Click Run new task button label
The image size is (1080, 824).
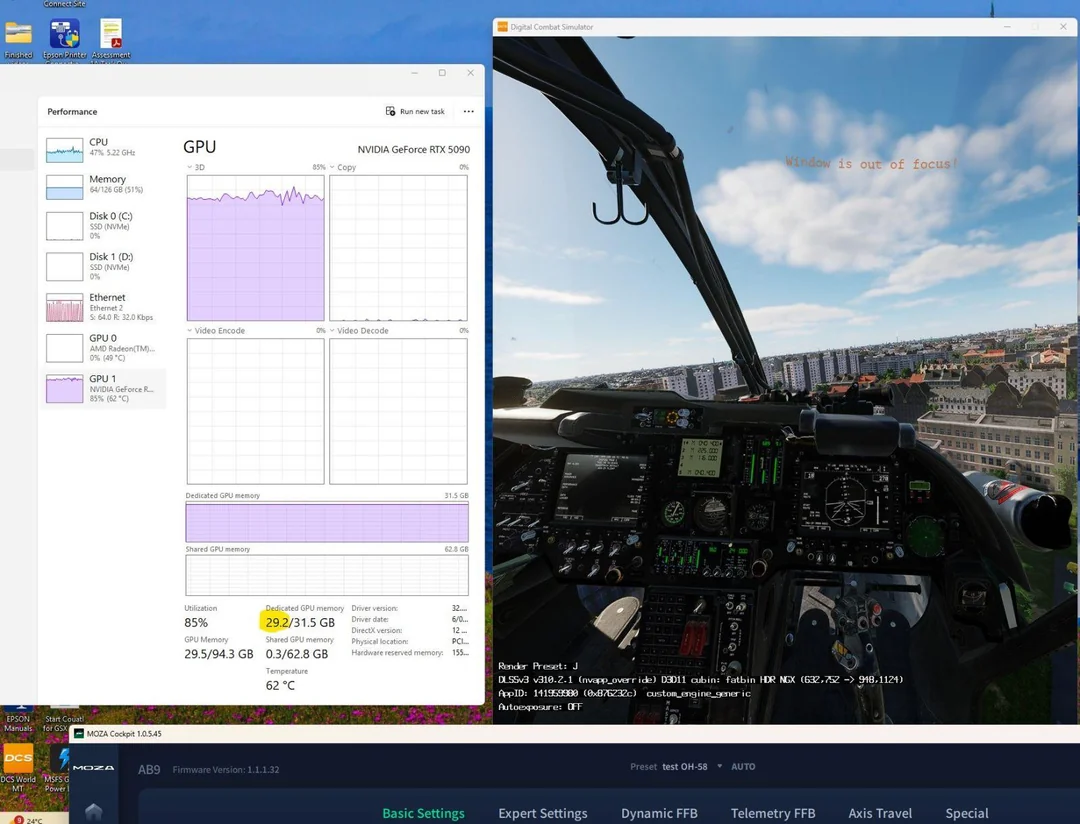coord(422,112)
